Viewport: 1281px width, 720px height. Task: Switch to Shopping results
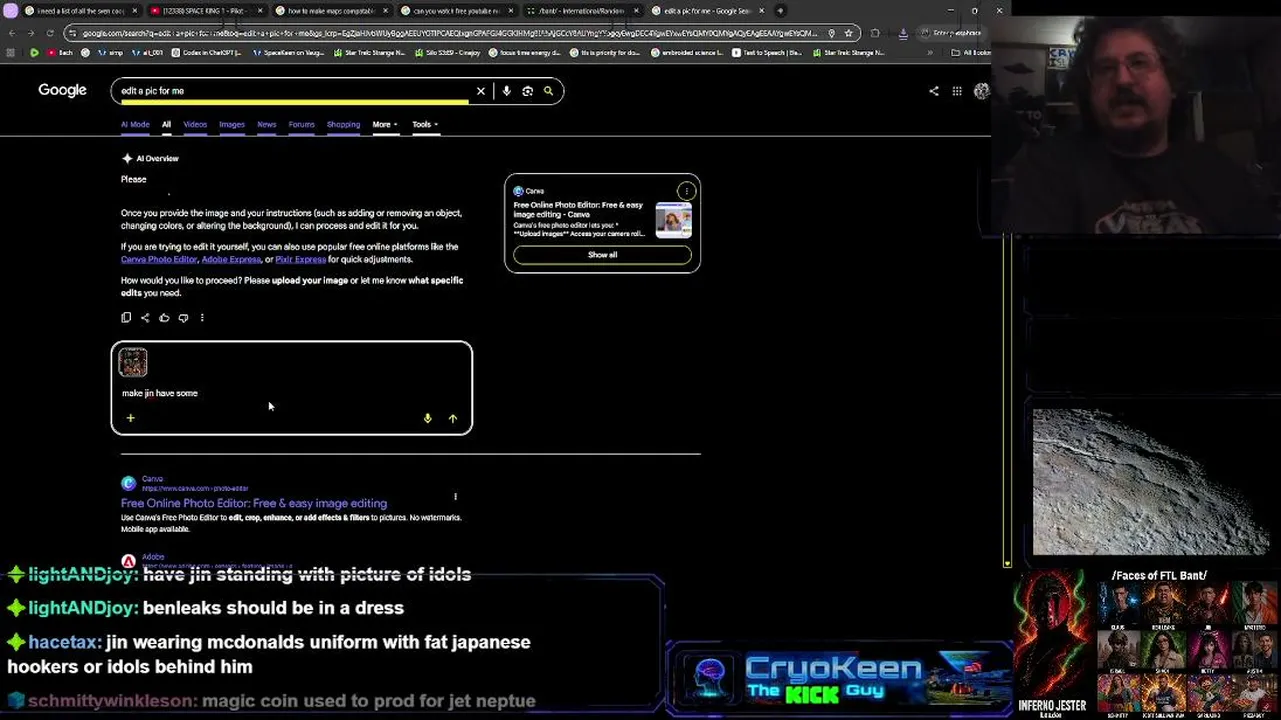click(x=343, y=125)
